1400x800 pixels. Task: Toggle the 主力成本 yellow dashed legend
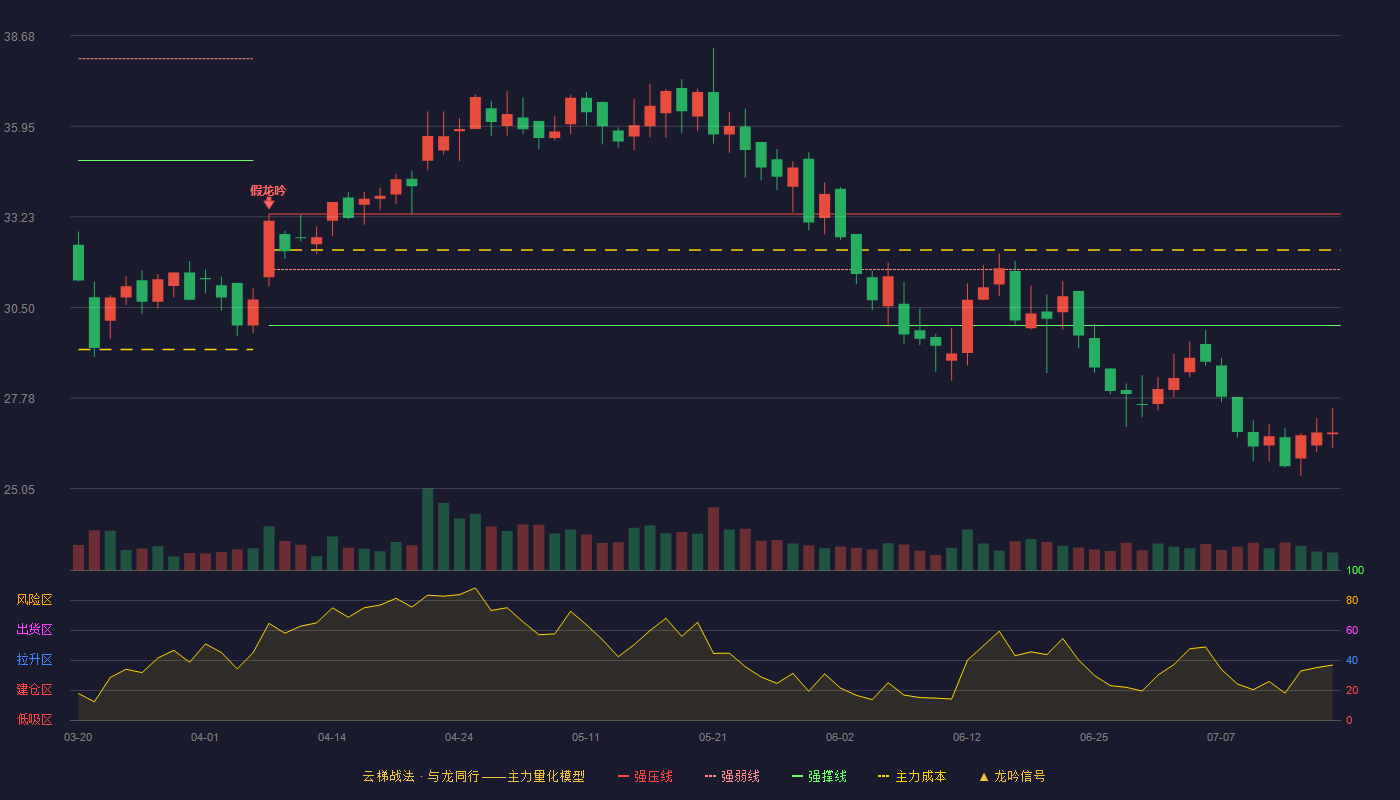coord(911,776)
